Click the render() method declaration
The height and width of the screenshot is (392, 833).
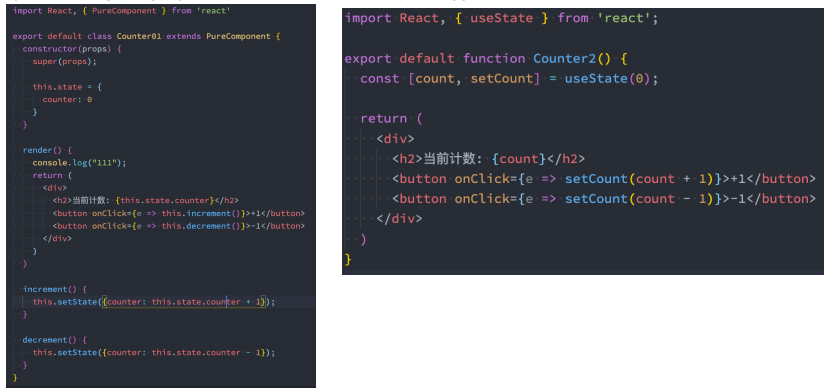coord(47,150)
